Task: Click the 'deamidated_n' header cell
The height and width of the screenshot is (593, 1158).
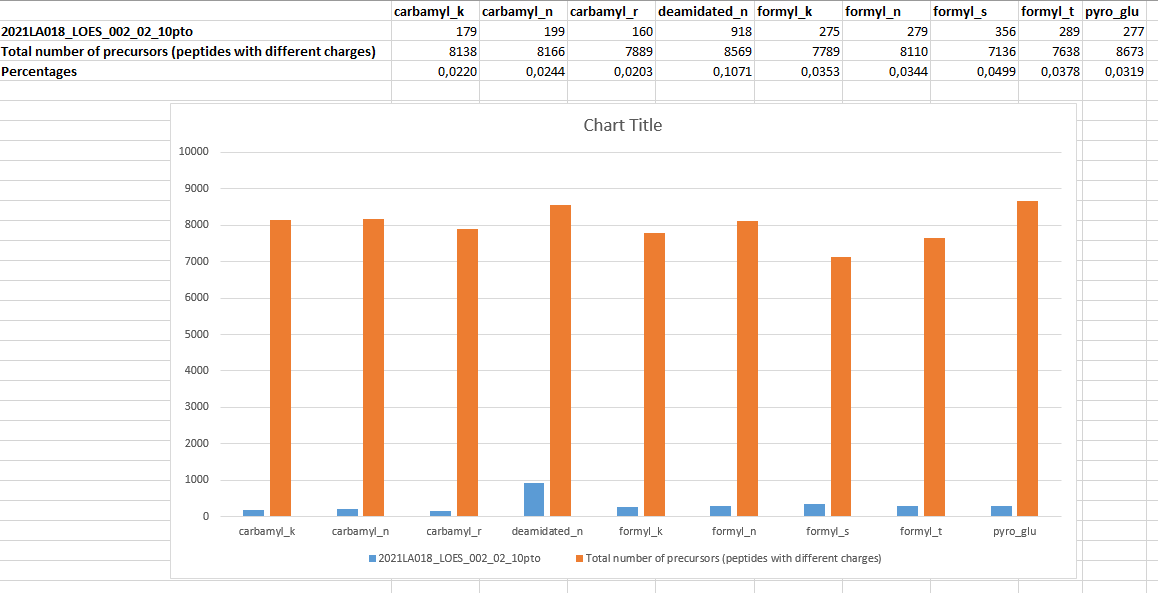Action: coord(705,12)
